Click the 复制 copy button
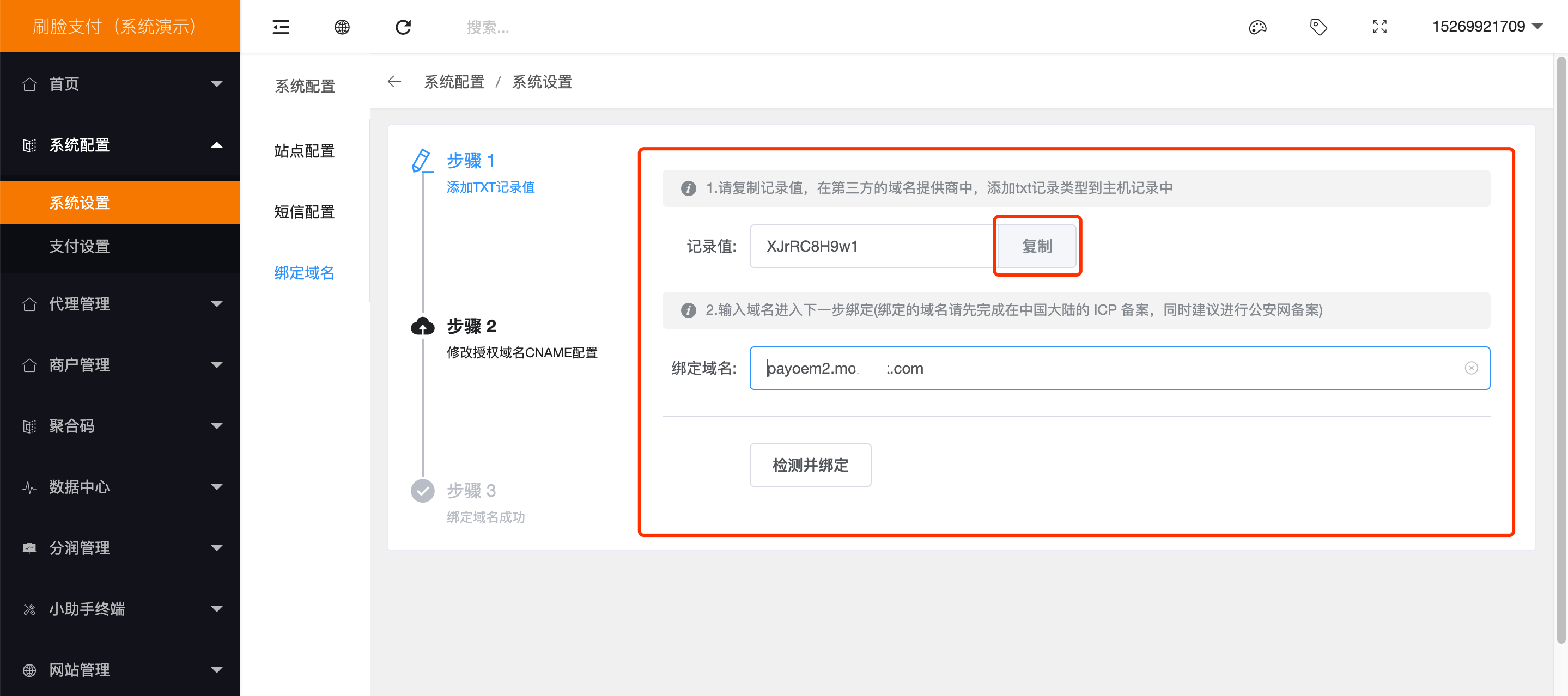The height and width of the screenshot is (696, 1568). [1037, 246]
